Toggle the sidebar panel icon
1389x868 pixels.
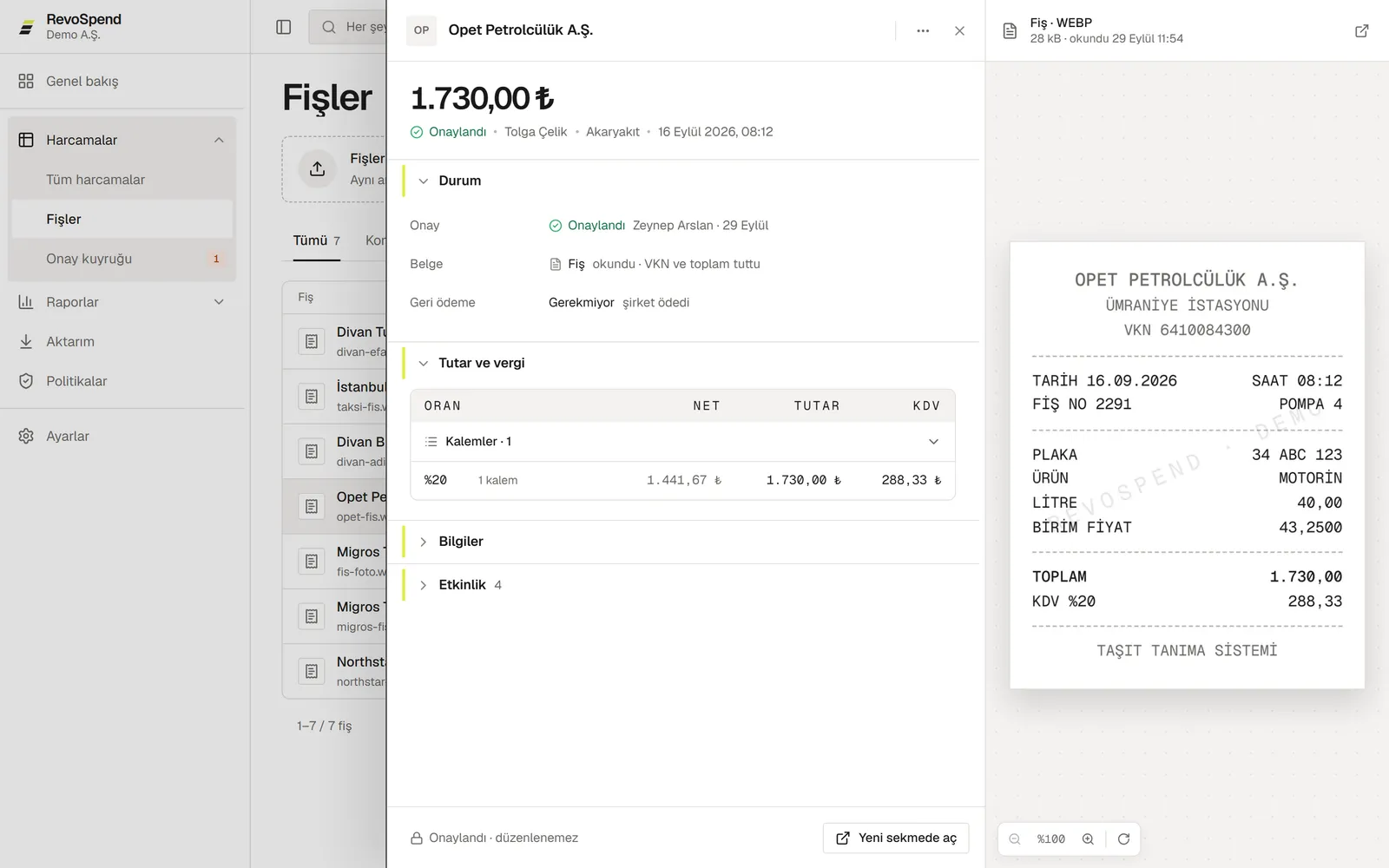(283, 27)
